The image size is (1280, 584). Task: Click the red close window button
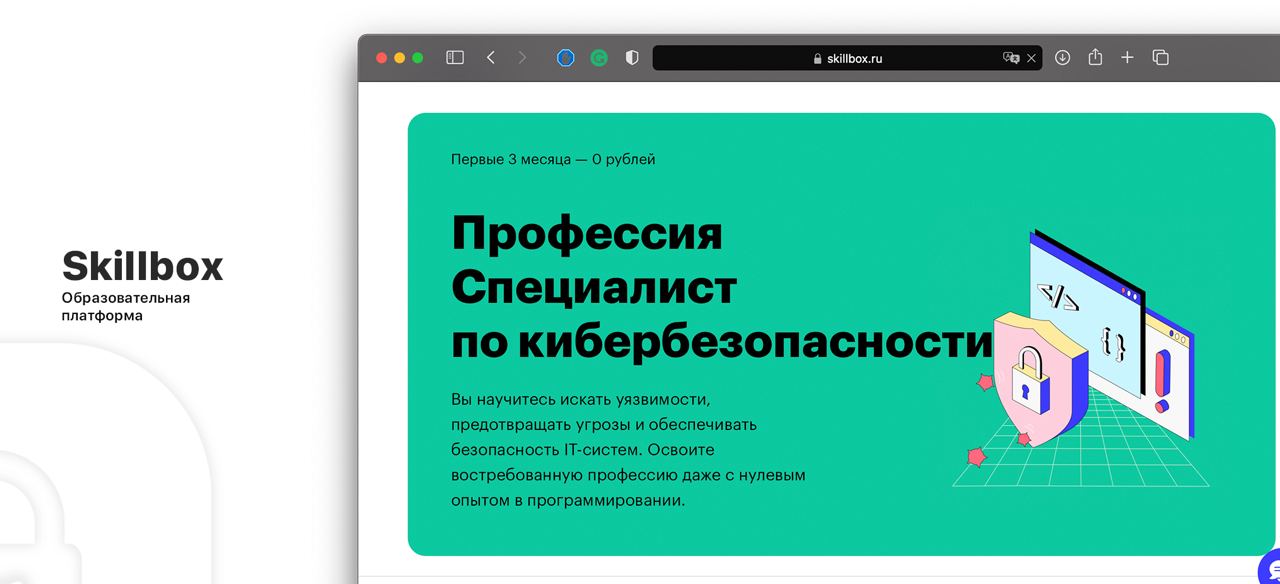381,58
